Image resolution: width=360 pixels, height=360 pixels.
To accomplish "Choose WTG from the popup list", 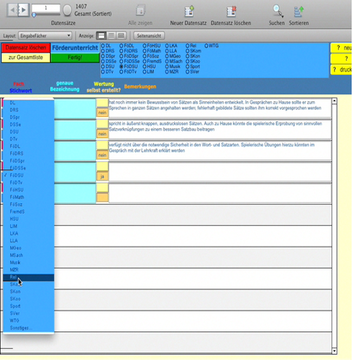I will 28,321.
